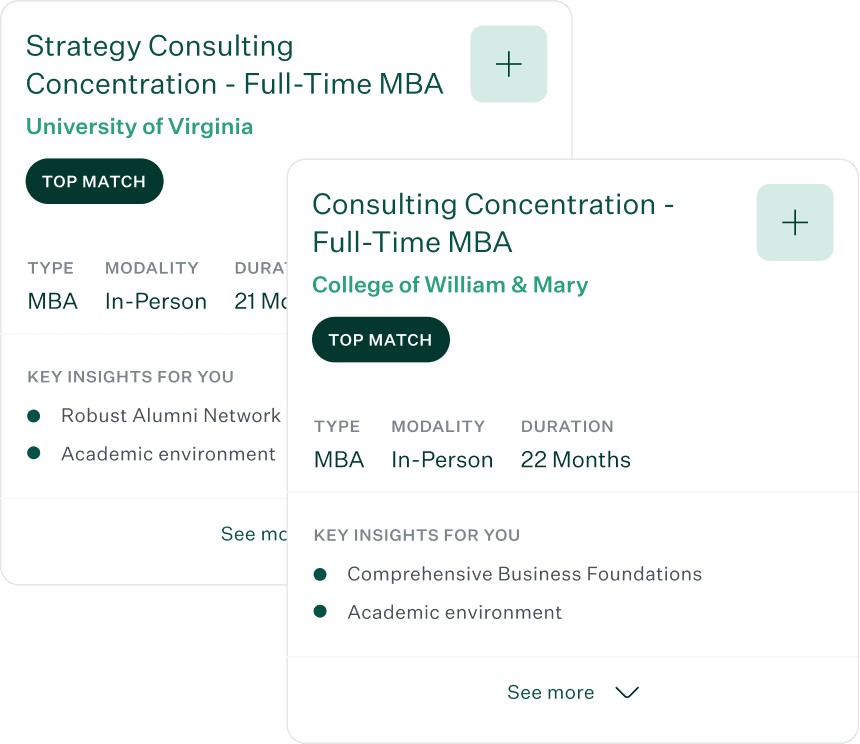Click the Academic environment insight on the Virginia card
This screenshot has width=860, height=744.
[x=168, y=454]
